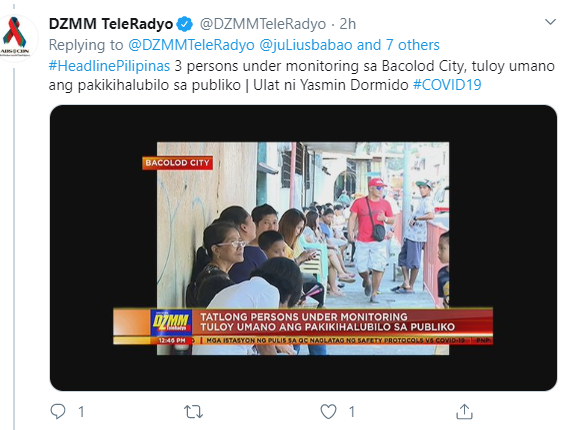Play the Bacolod City news video
573x430 pixels.
(x=303, y=248)
